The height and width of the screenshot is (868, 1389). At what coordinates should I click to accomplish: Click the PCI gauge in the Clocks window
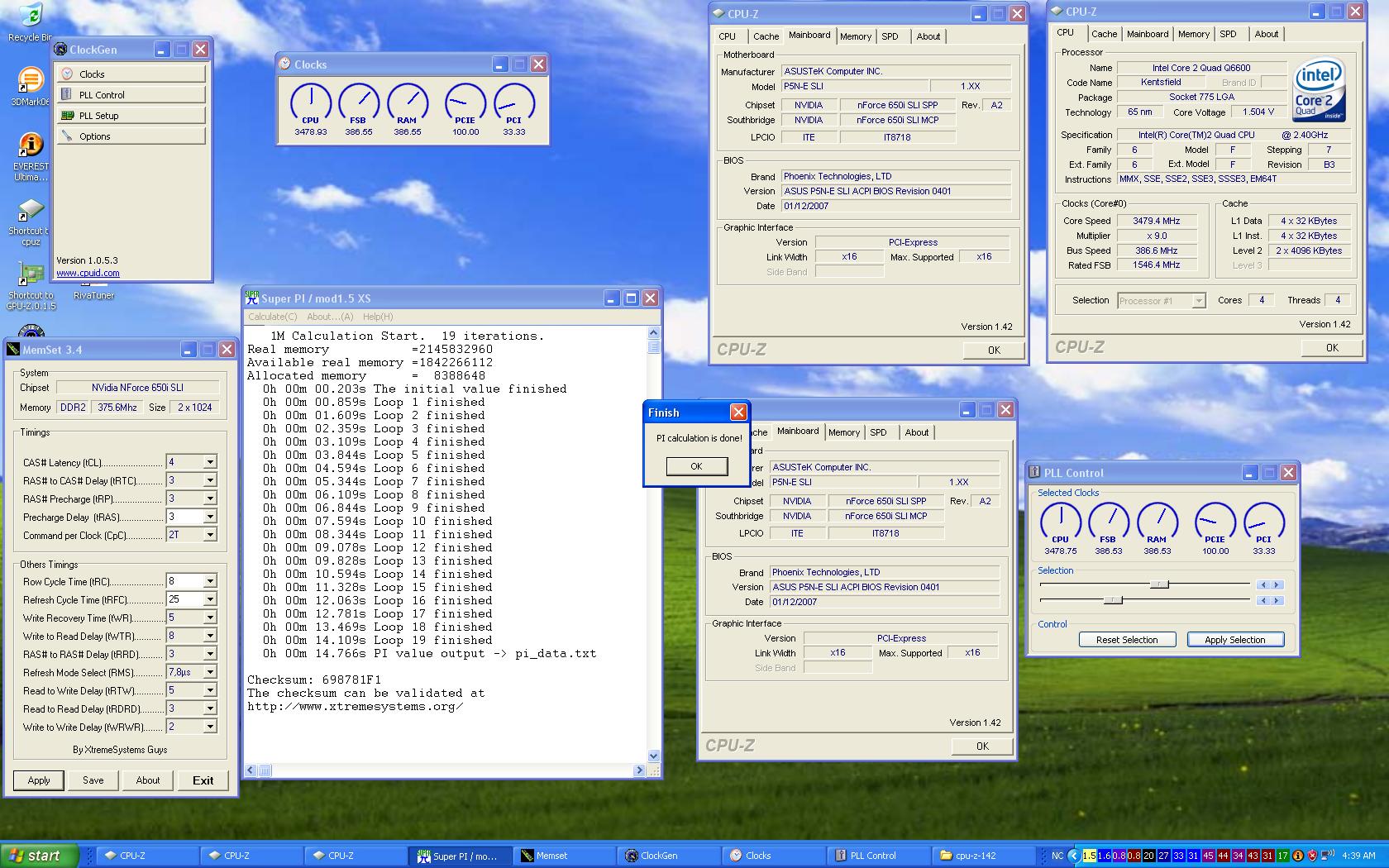514,109
